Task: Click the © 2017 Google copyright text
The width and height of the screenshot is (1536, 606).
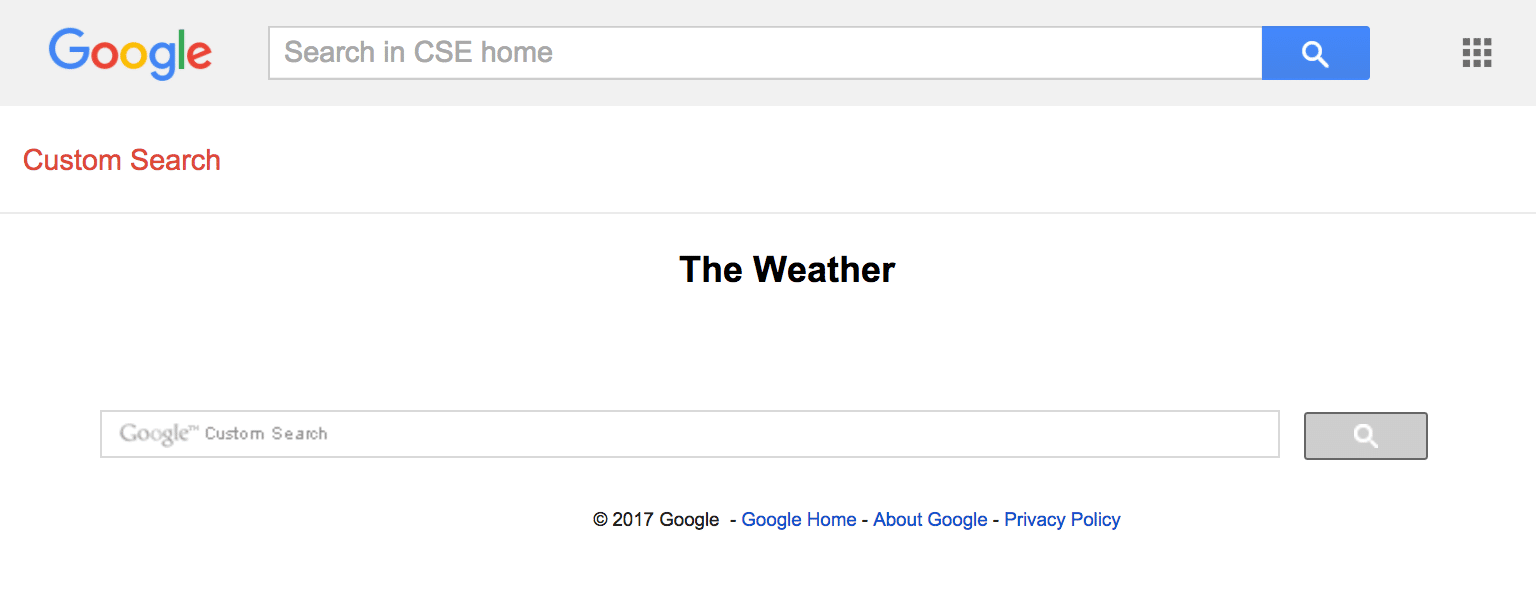Action: (x=656, y=520)
